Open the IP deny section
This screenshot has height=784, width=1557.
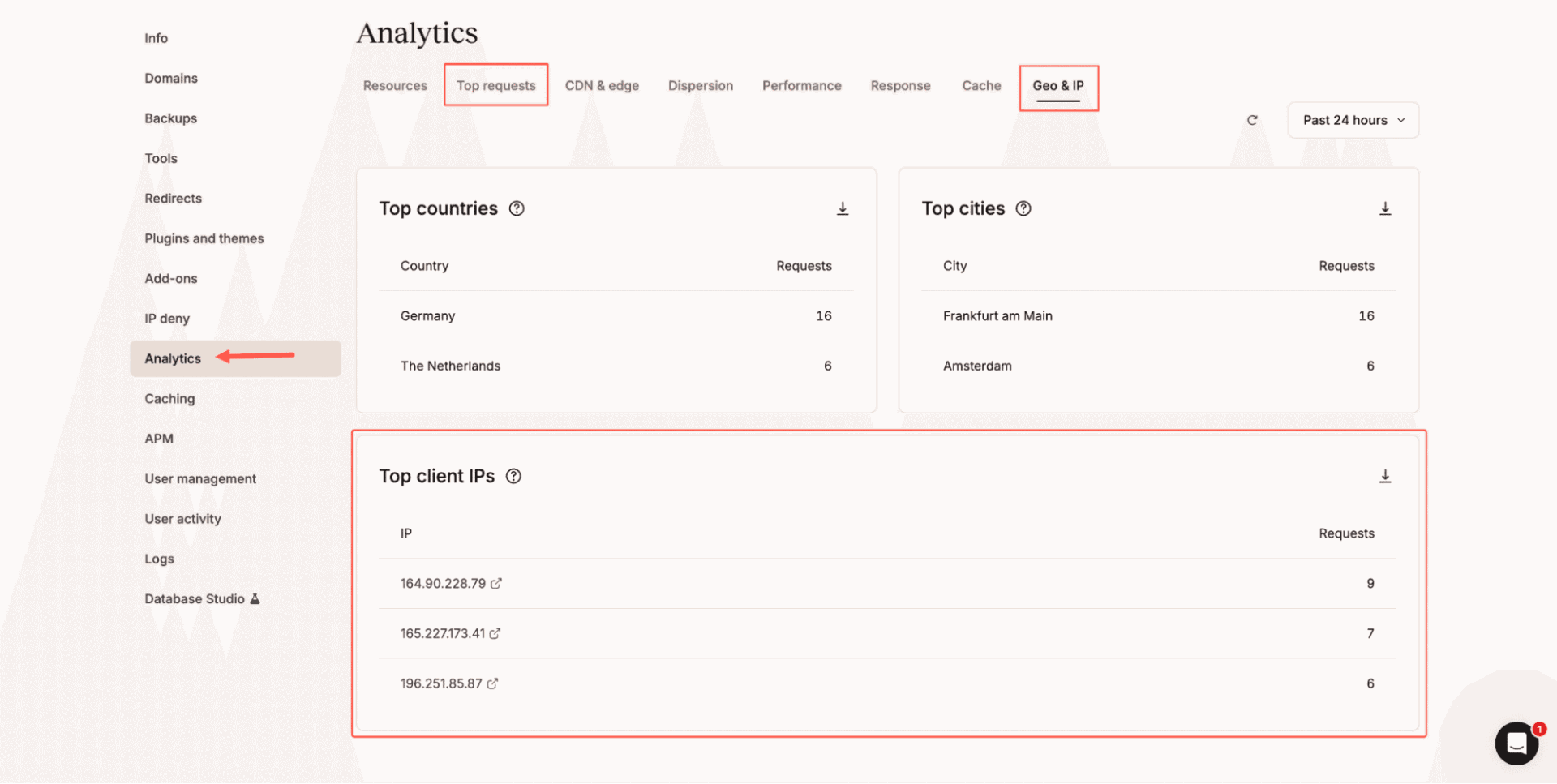click(x=166, y=318)
